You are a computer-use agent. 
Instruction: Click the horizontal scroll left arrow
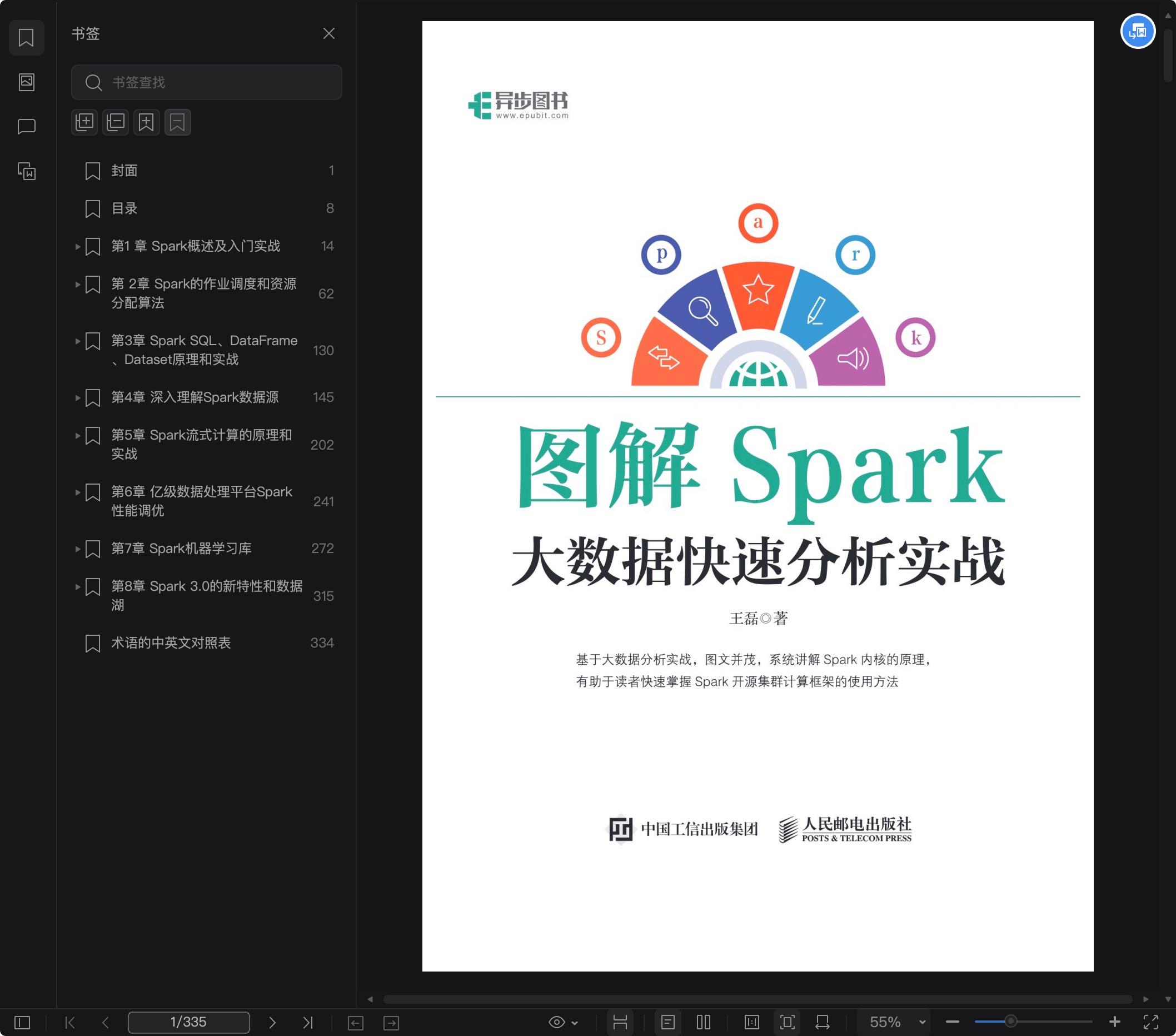coord(370,999)
